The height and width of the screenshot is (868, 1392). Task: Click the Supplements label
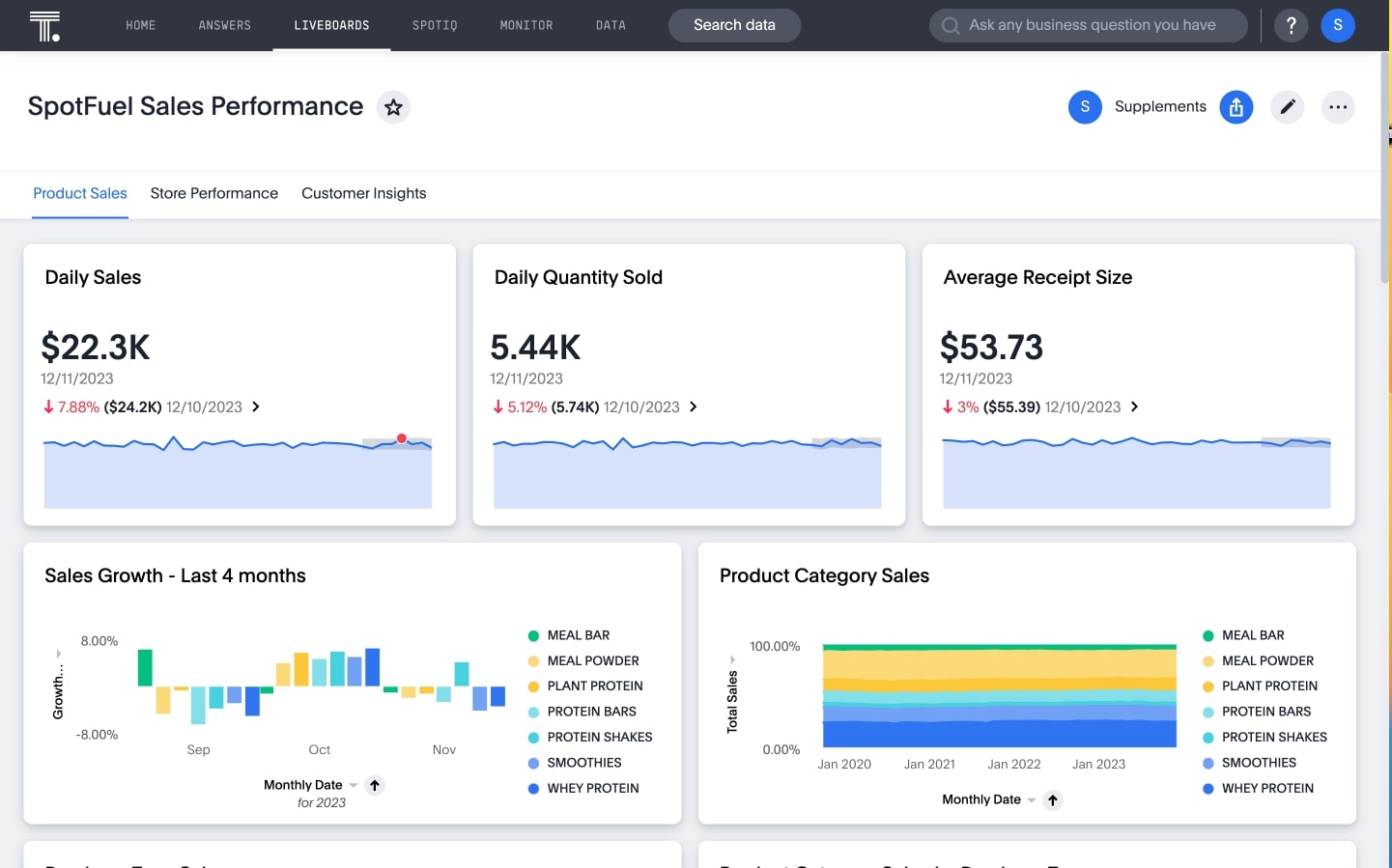coord(1160,106)
